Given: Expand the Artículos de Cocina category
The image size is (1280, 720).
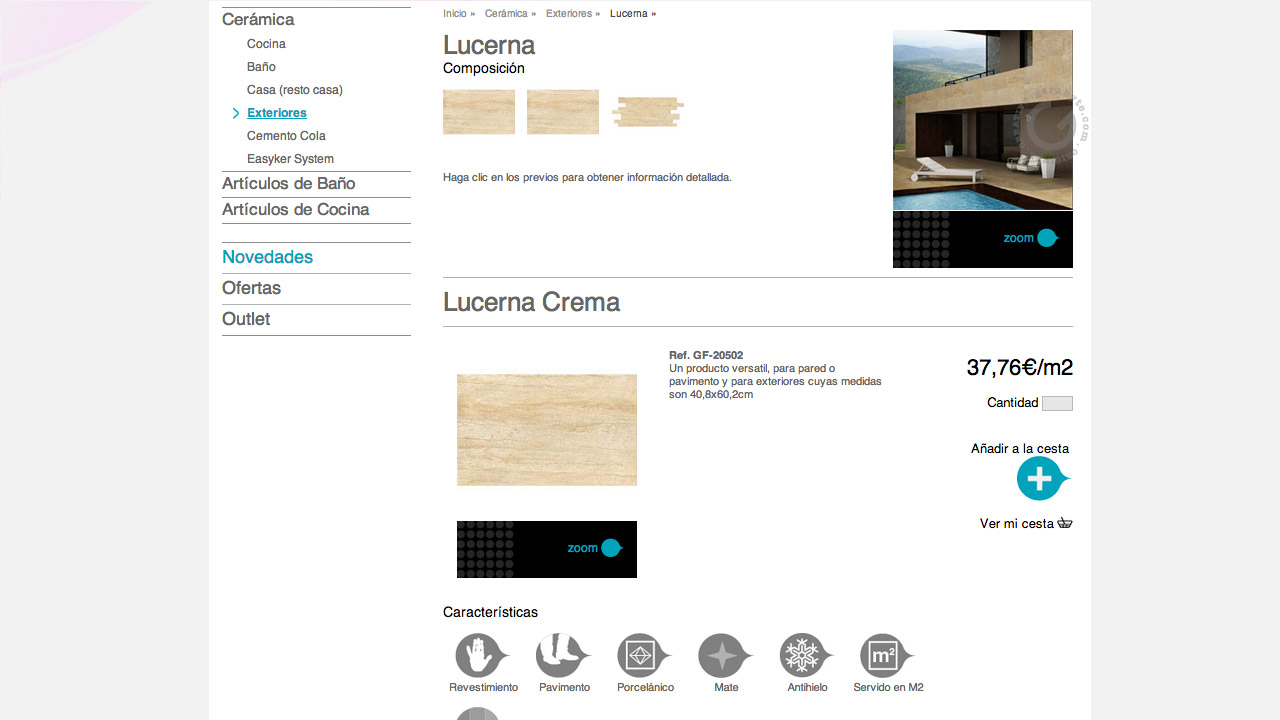Looking at the screenshot, I should (x=295, y=210).
